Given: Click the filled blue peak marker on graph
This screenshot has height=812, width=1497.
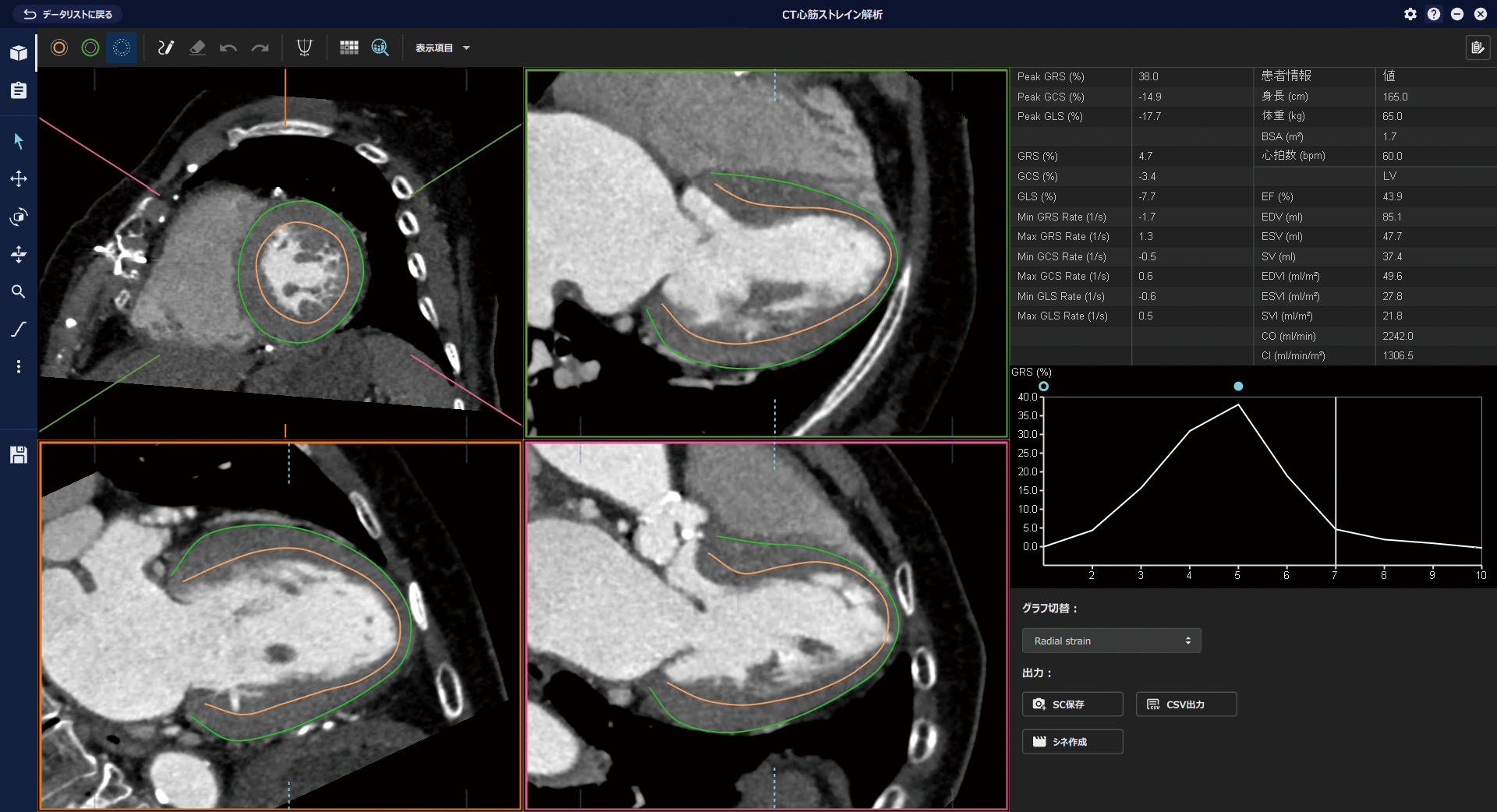Looking at the screenshot, I should tap(1238, 387).
